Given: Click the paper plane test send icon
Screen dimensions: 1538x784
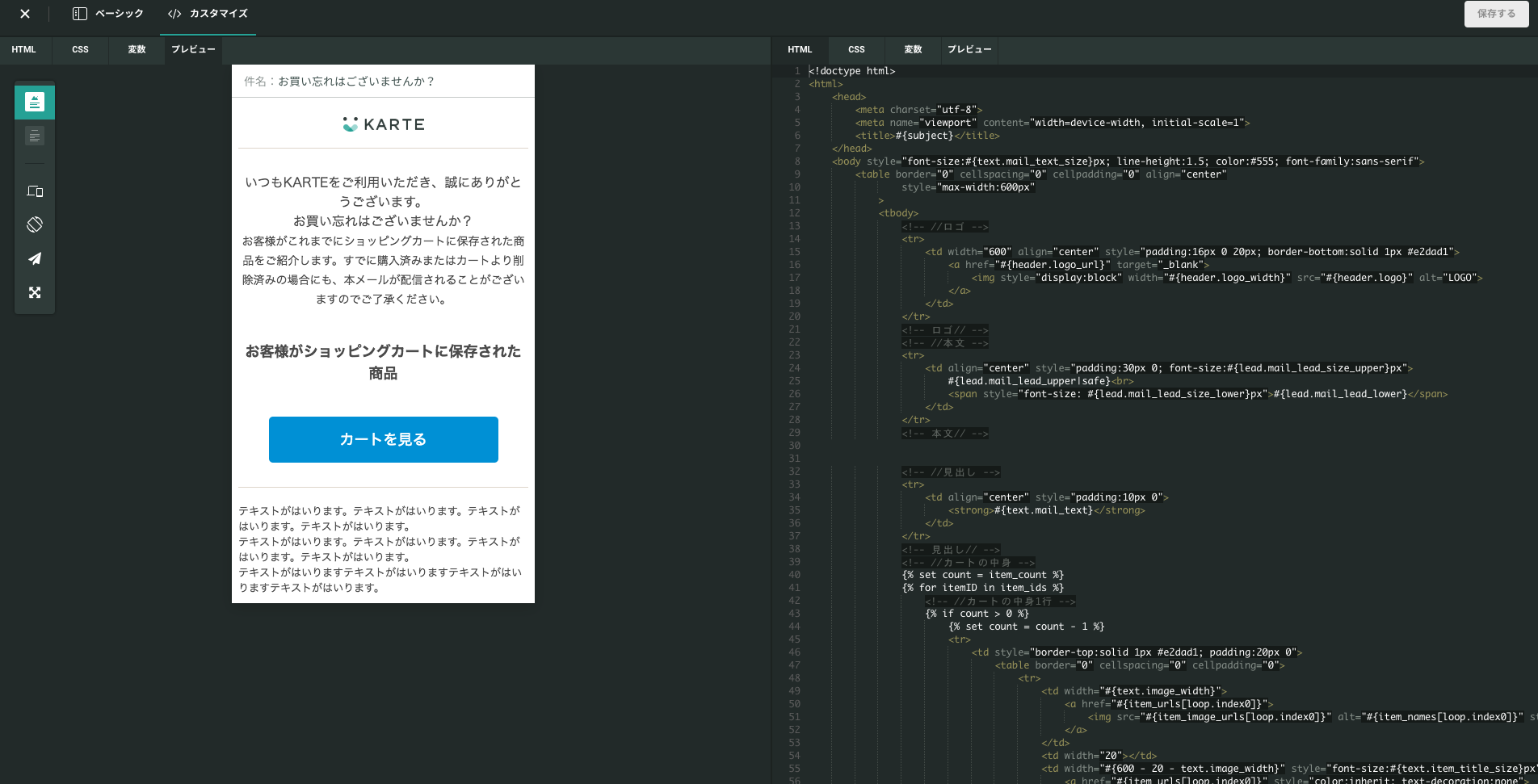Looking at the screenshot, I should [35, 258].
